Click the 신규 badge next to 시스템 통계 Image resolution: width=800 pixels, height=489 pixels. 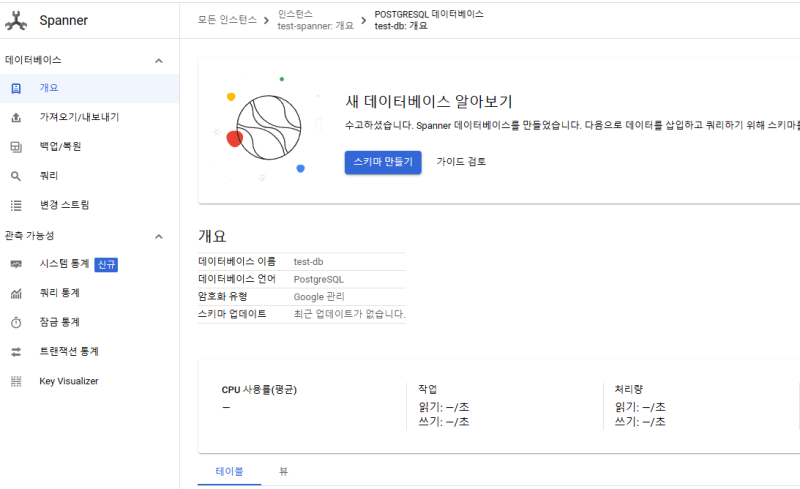106,264
